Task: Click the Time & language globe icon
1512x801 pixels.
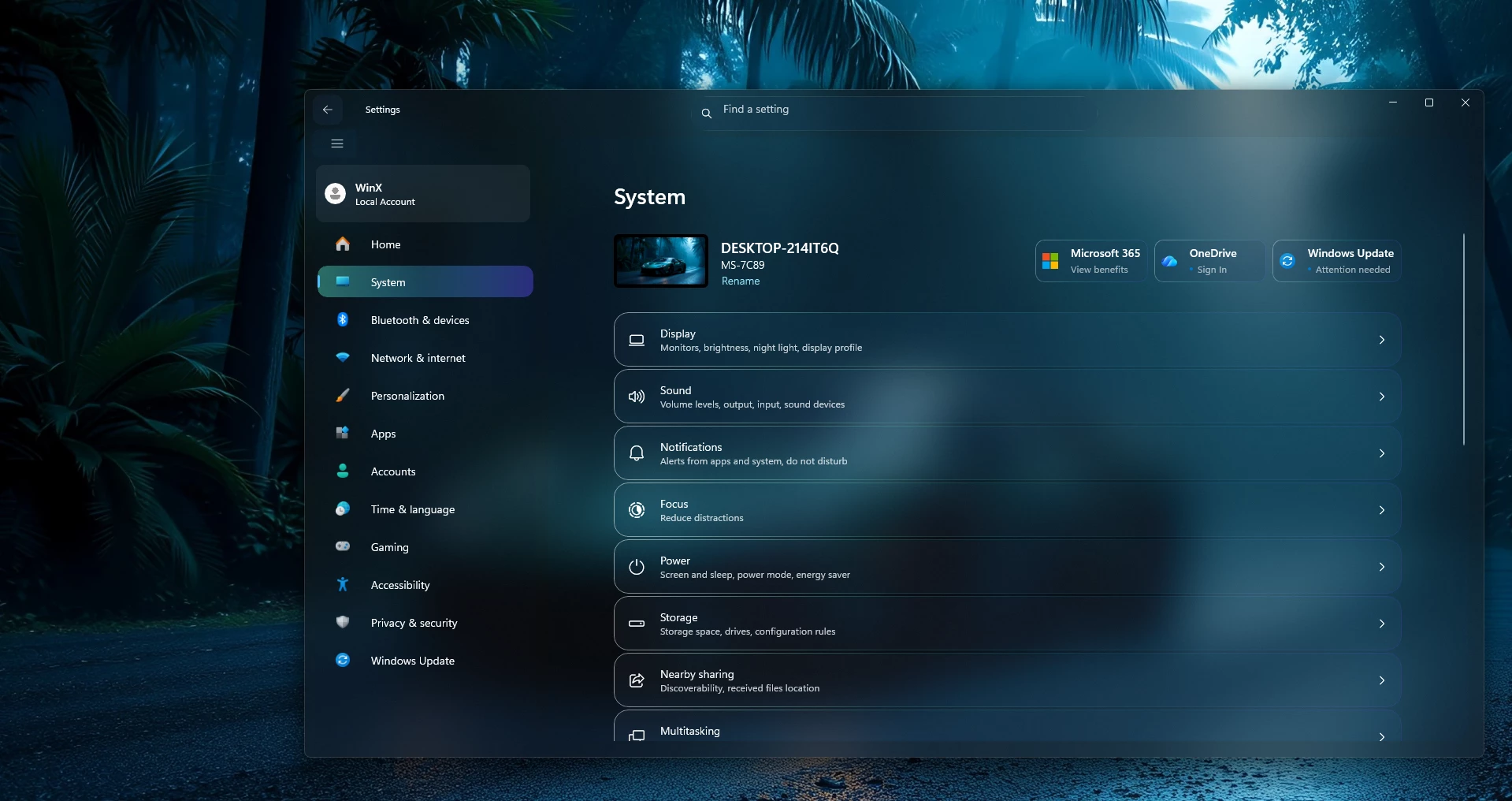Action: 343,509
